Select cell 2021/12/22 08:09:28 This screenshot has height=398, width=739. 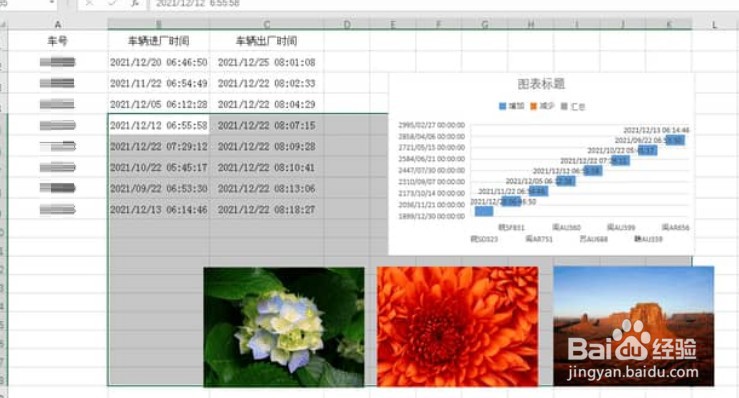(267, 147)
